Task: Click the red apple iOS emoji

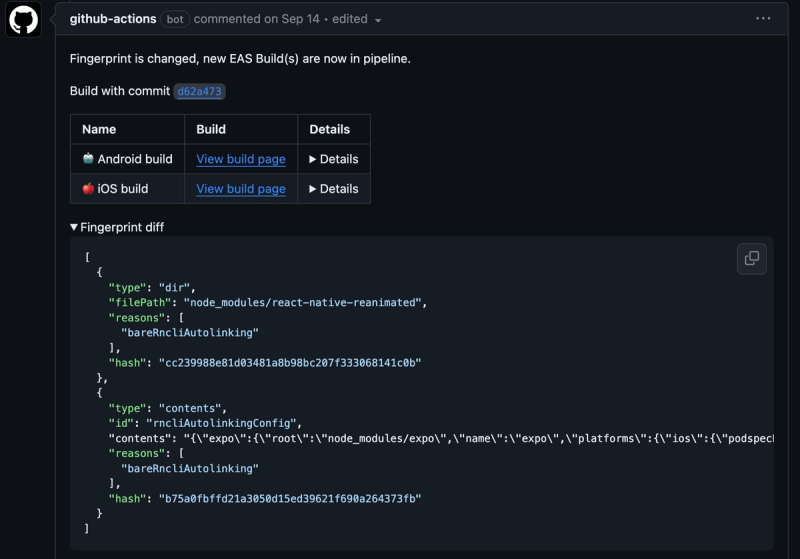Action: pos(88,188)
